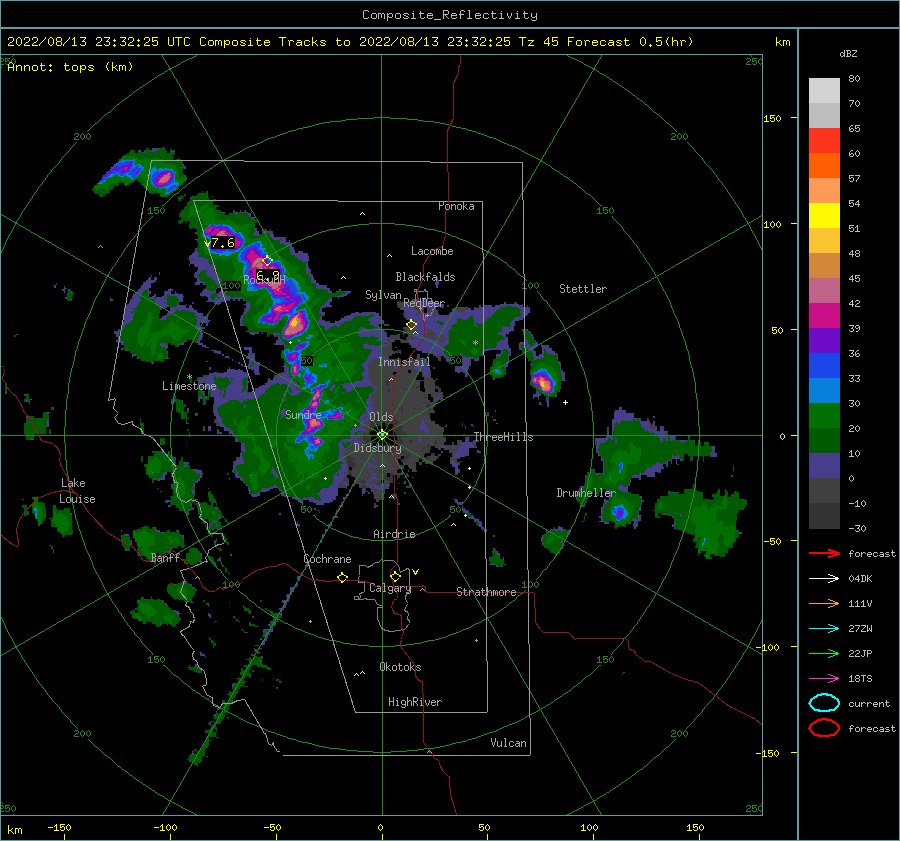Viewport: 900px width, 841px height.
Task: Click the bright yellow-cored cell south of the 6.0 label
Action: click(x=295, y=324)
